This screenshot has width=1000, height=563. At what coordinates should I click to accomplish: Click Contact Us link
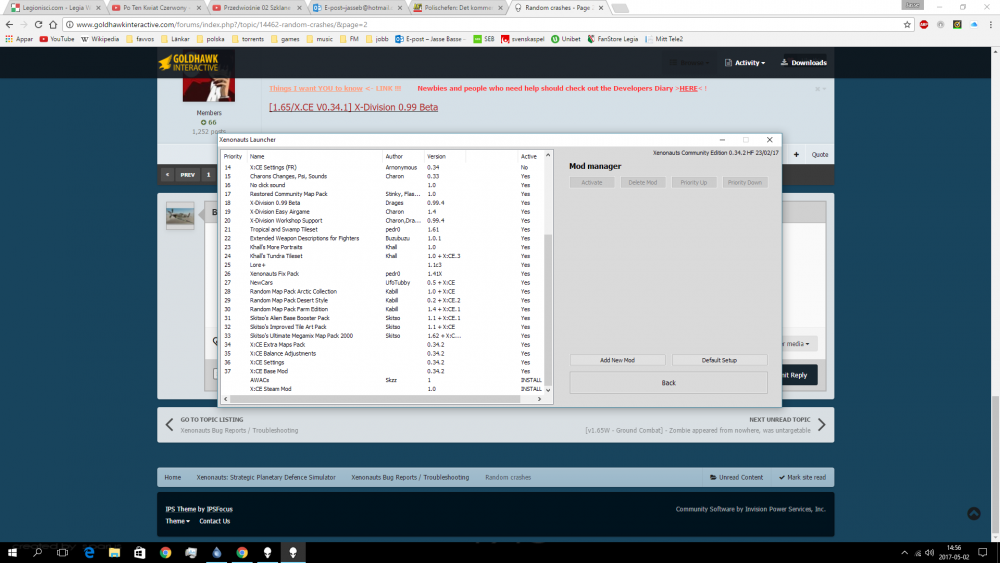point(215,522)
